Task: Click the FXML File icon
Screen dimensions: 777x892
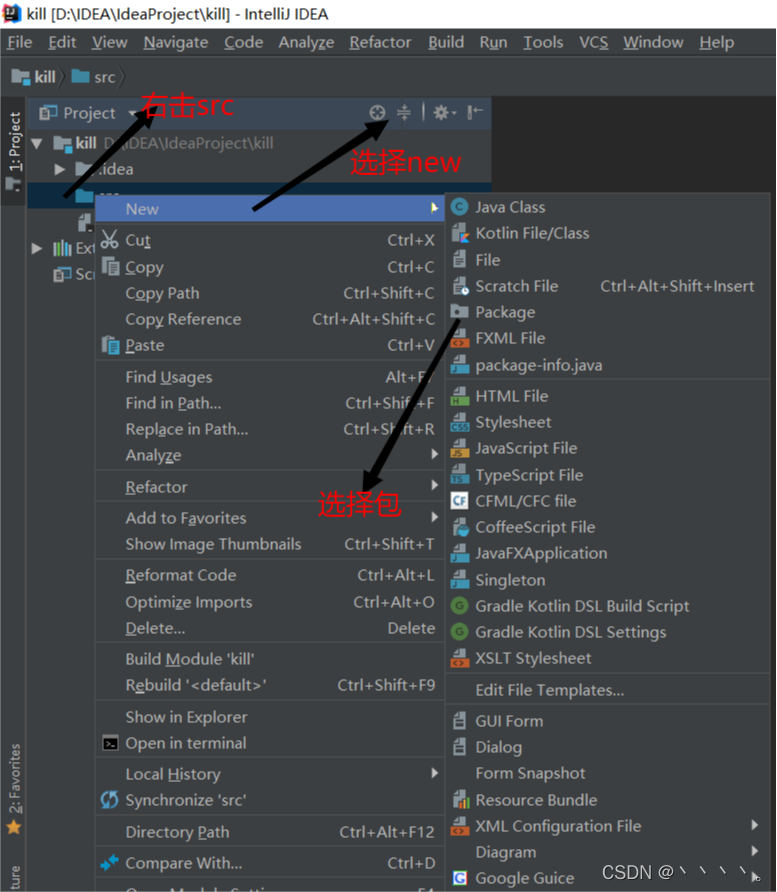Action: pyautogui.click(x=459, y=338)
